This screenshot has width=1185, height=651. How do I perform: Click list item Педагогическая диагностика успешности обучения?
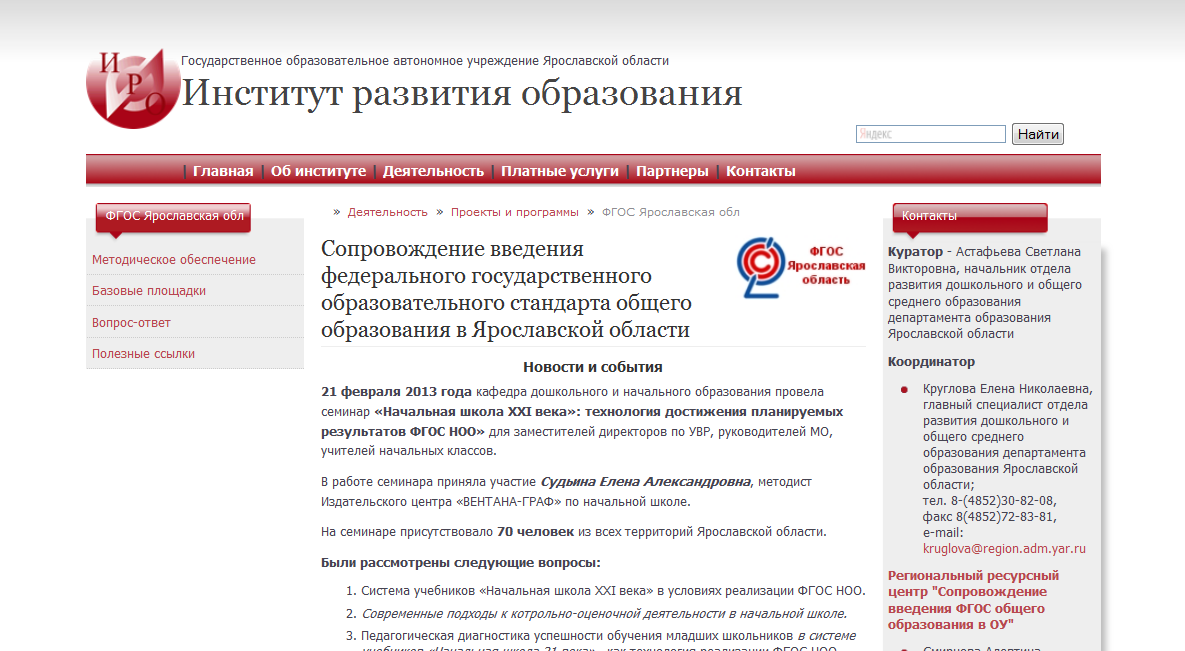coord(608,642)
